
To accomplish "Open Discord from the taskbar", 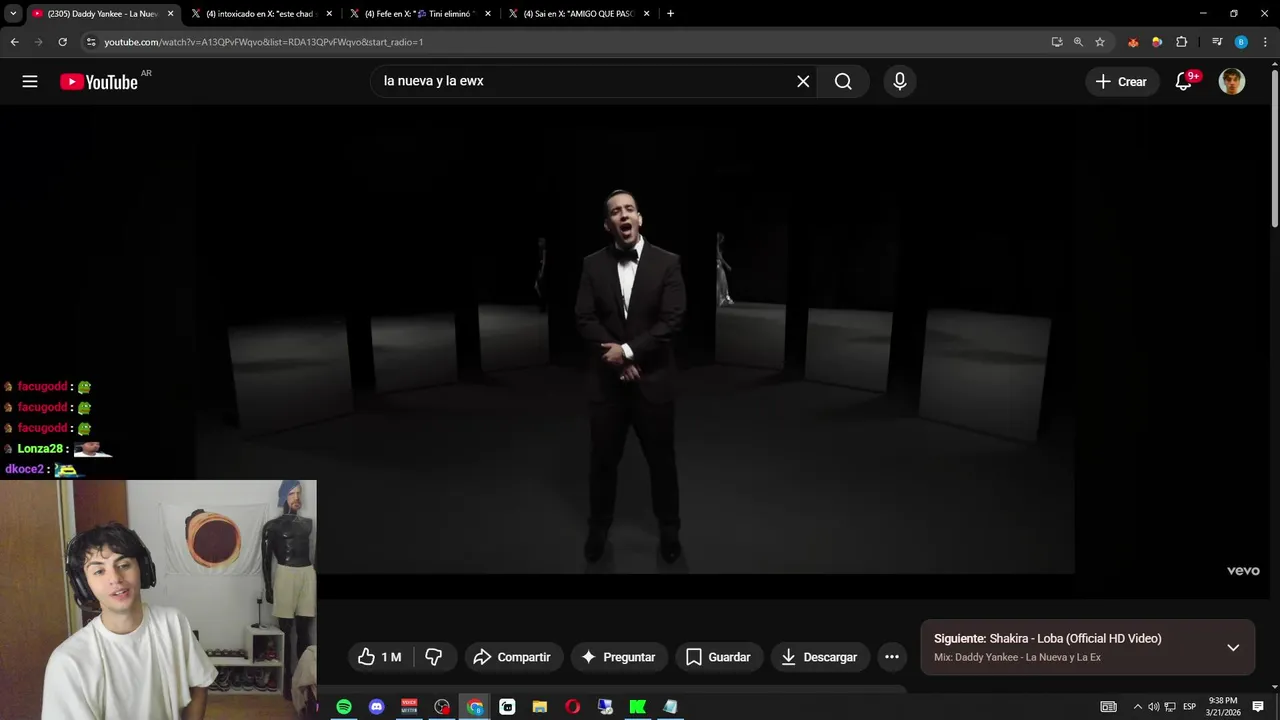I will coord(377,706).
